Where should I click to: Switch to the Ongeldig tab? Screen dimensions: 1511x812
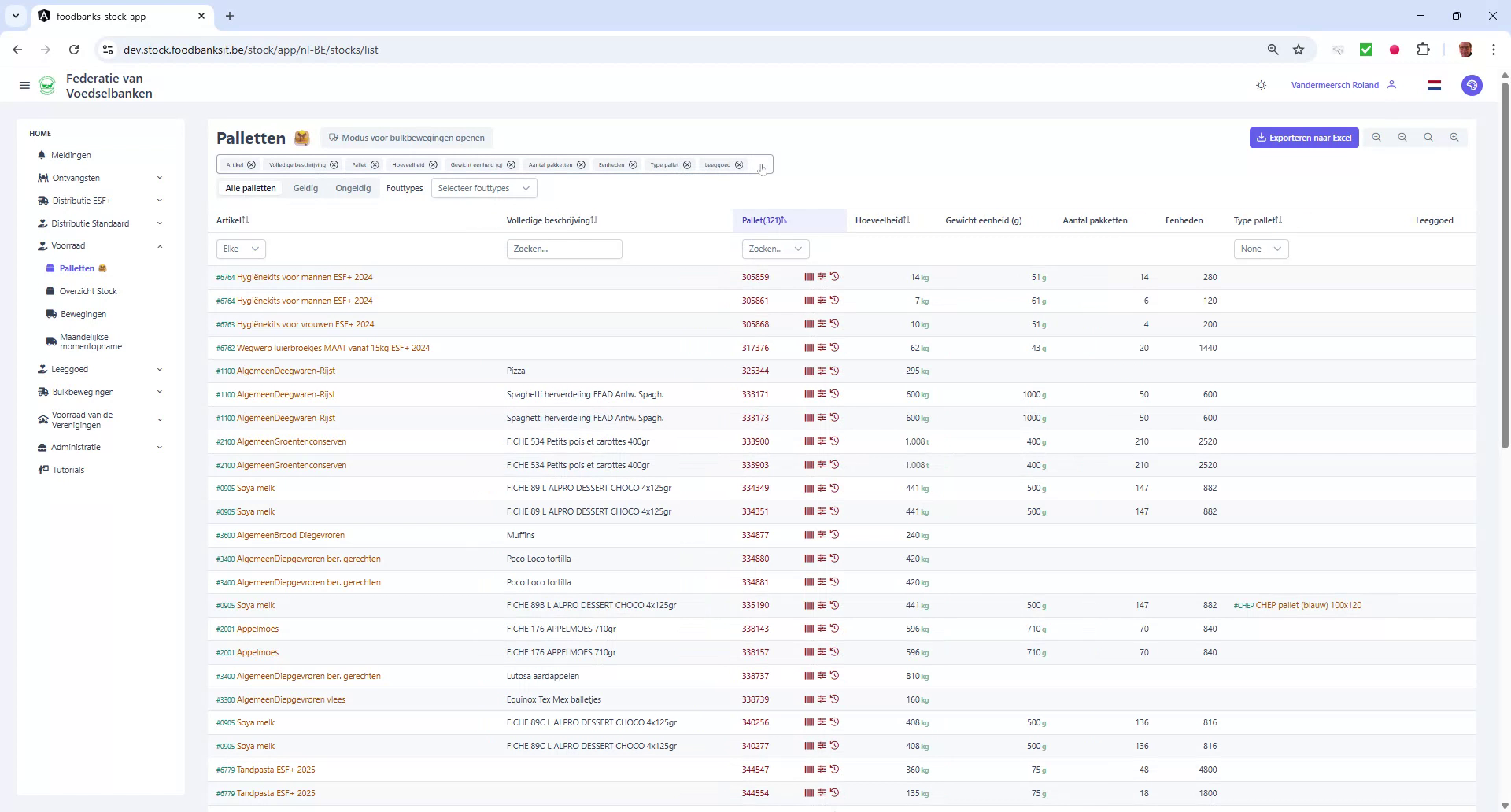point(353,188)
